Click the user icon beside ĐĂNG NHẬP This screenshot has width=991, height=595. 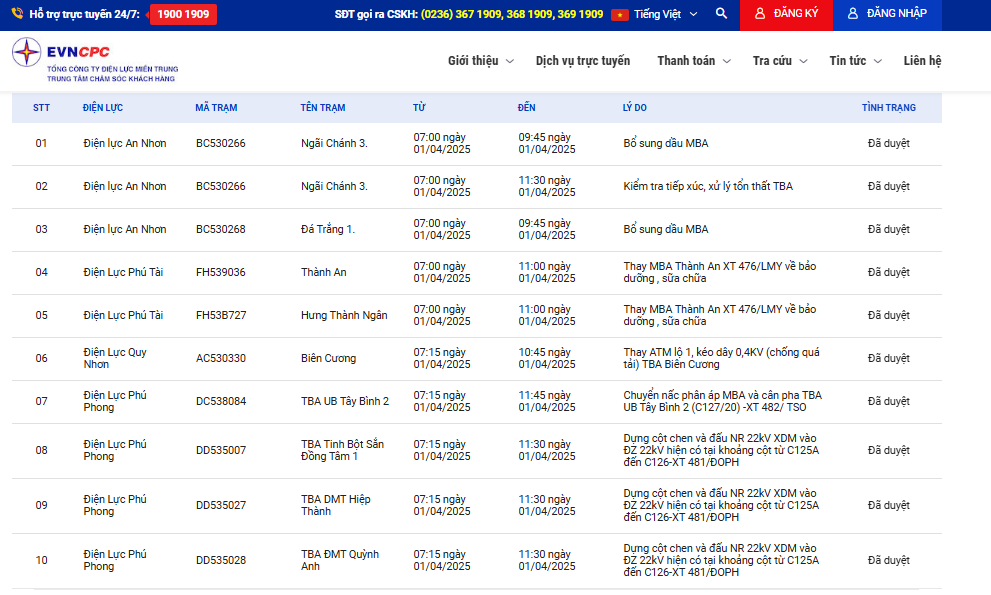tap(853, 14)
